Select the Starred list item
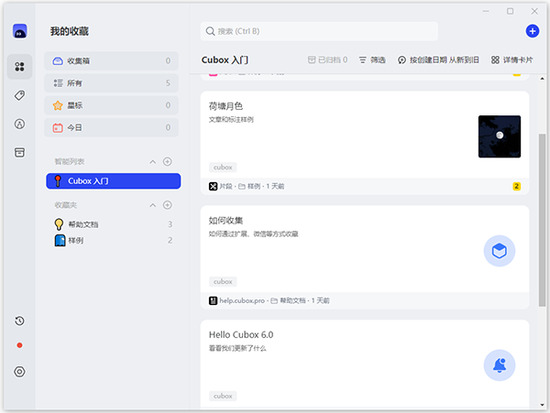The width and height of the screenshot is (550, 413). 112,105
